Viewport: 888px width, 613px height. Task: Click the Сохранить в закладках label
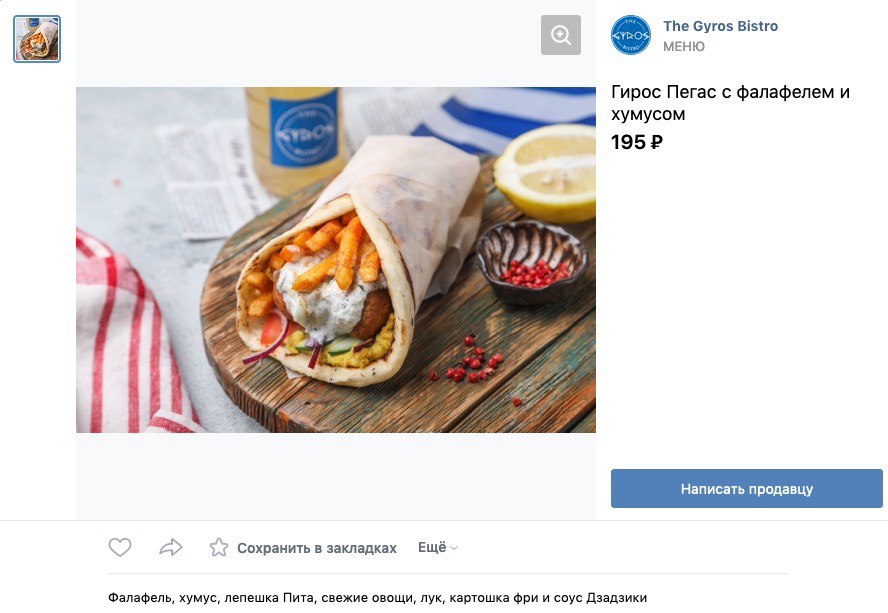317,548
